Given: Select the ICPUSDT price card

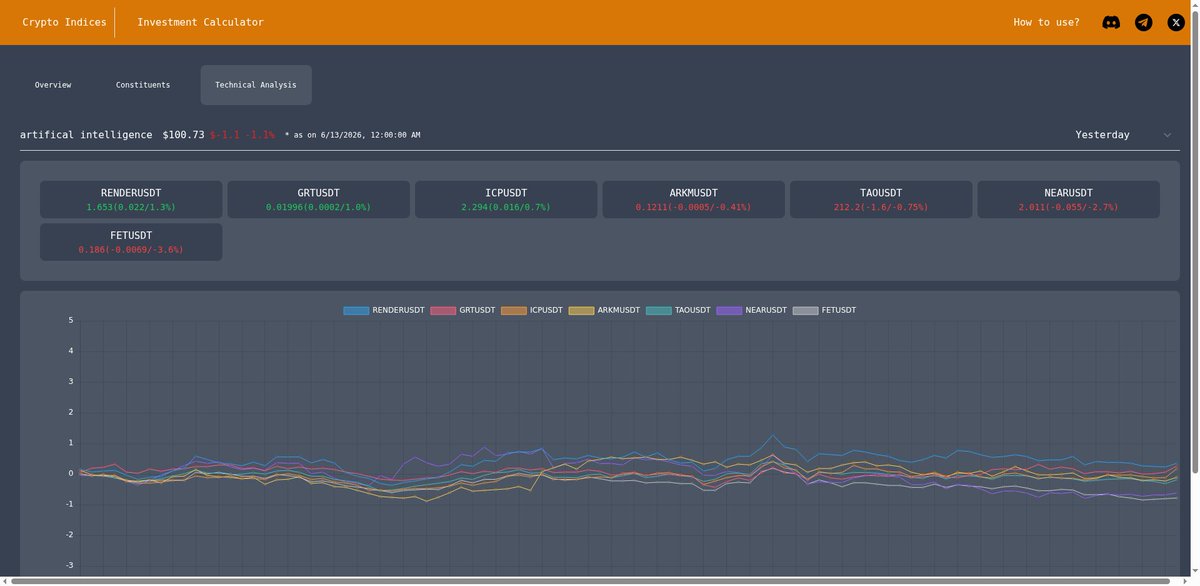Looking at the screenshot, I should pos(506,199).
